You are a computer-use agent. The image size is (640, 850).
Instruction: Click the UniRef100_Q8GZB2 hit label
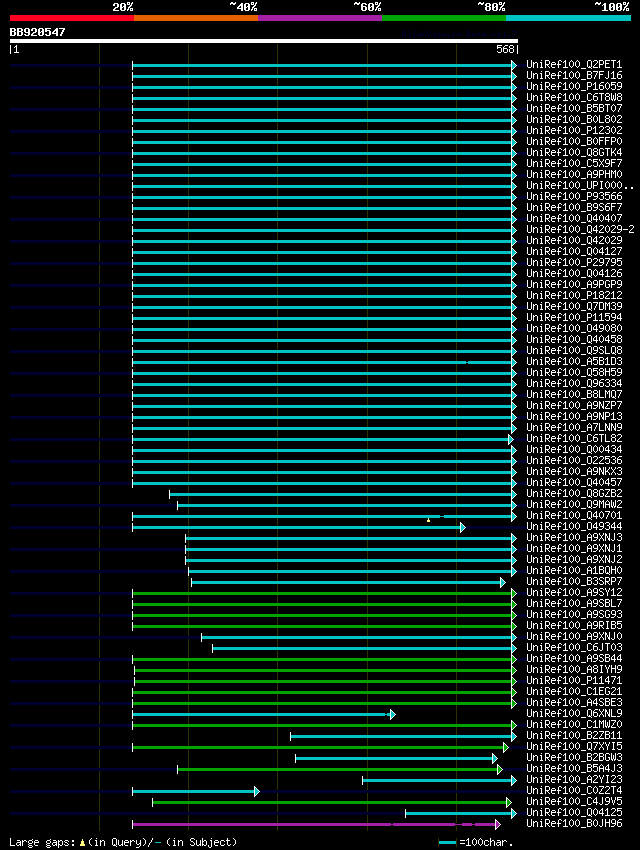tap(574, 493)
